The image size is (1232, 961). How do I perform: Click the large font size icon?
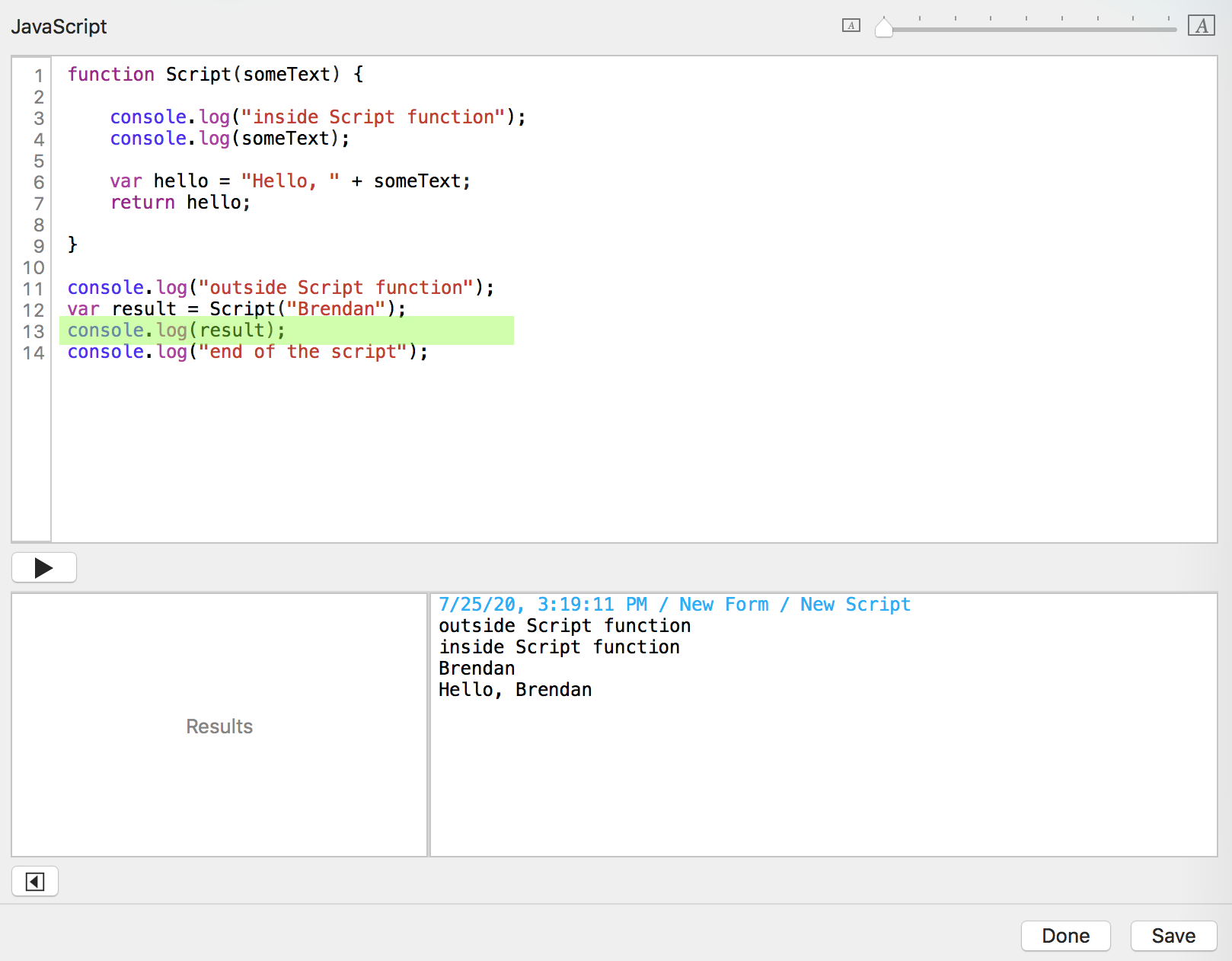[1201, 26]
